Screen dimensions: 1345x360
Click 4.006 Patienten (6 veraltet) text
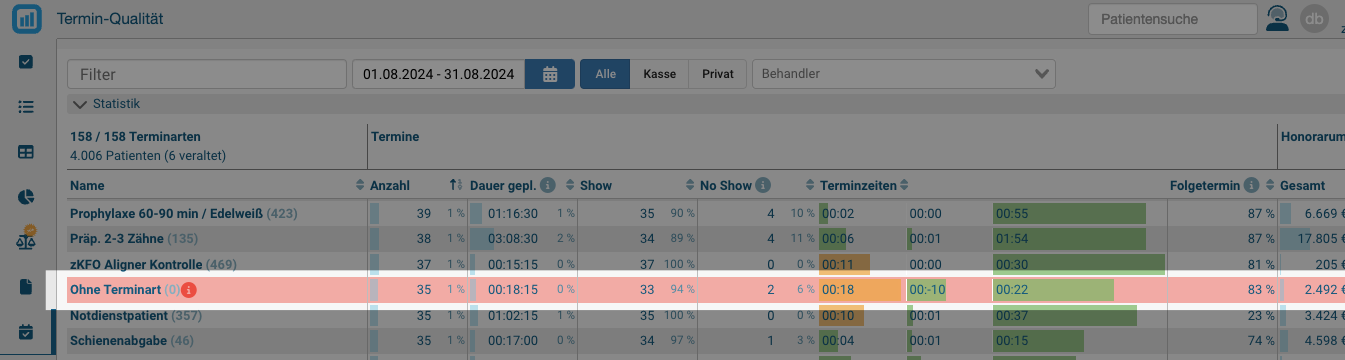pyautogui.click(x=148, y=156)
